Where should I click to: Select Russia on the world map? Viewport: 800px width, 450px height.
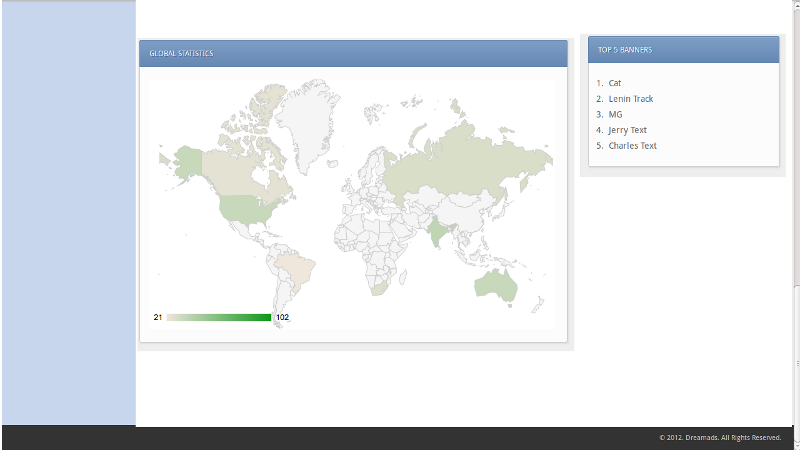(459, 168)
